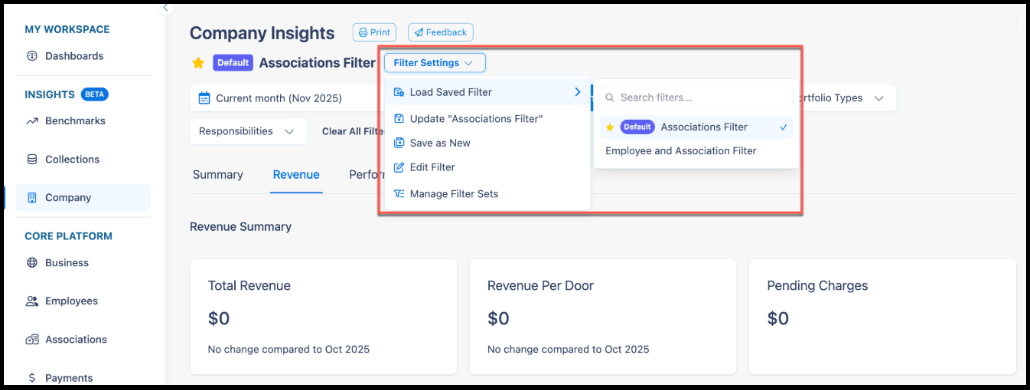Screen dimensions: 1030x390
Task: Click the Revenue Summary heading
Action: point(240,227)
